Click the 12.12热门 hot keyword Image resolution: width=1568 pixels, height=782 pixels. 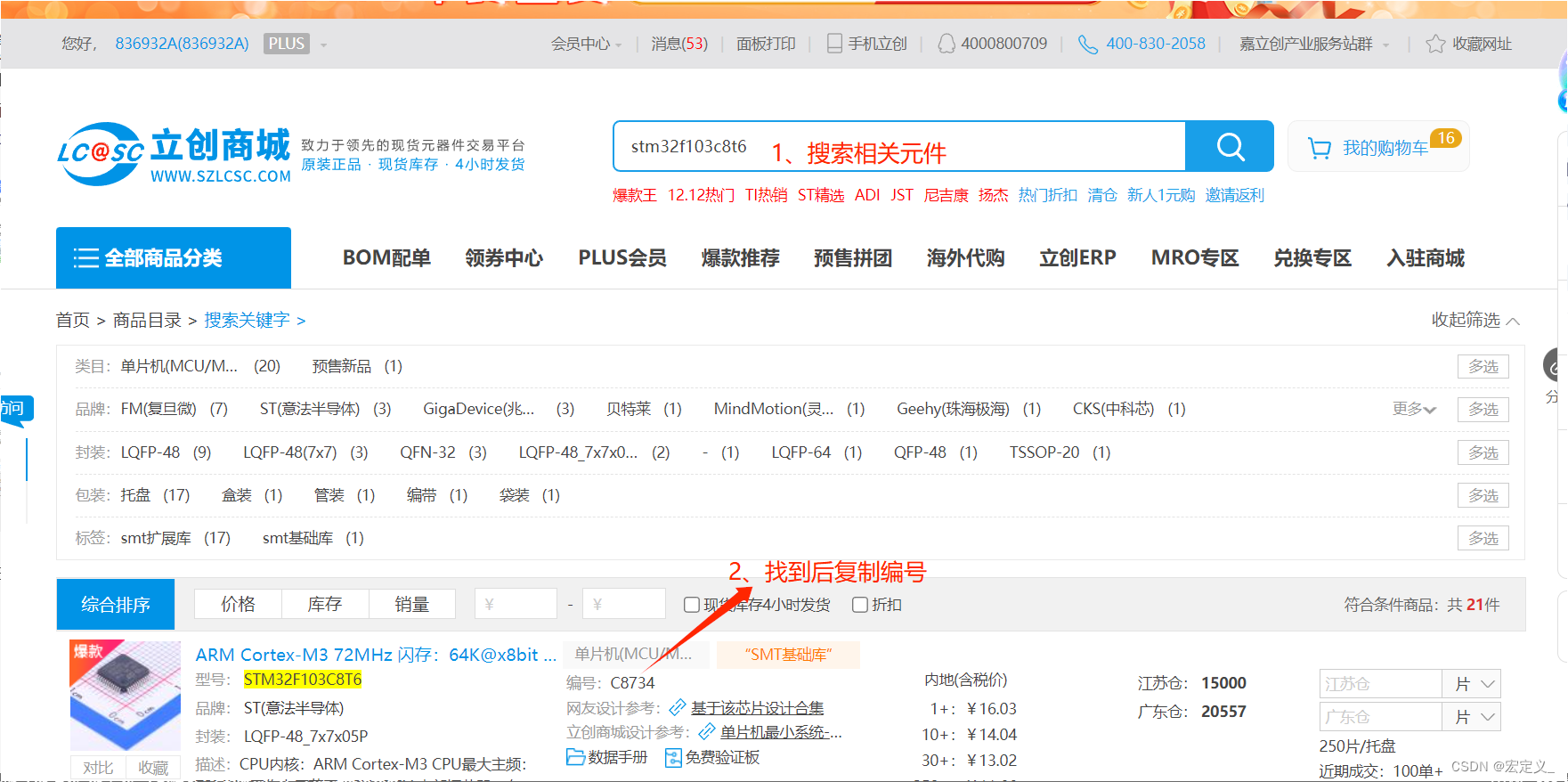pyautogui.click(x=701, y=195)
